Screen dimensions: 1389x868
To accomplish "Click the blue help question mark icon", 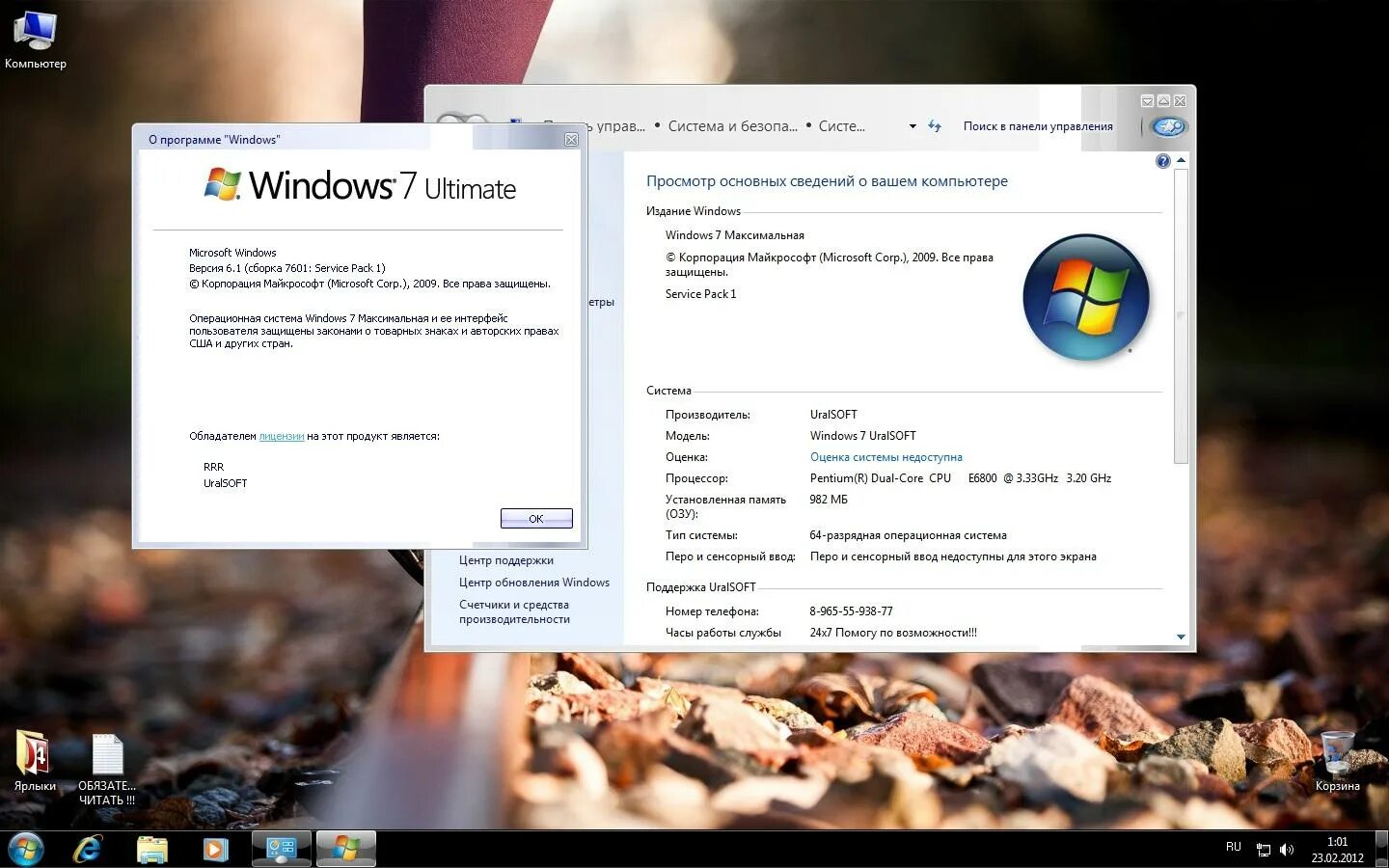I will (x=1162, y=161).
